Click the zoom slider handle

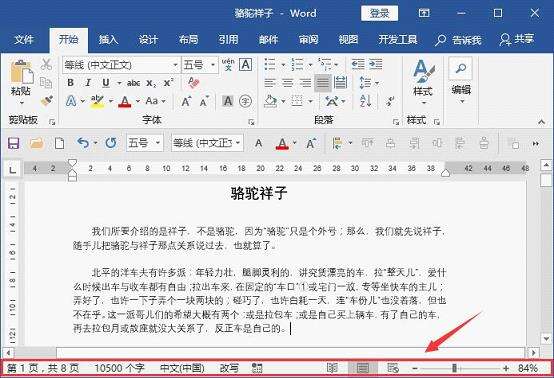454,368
